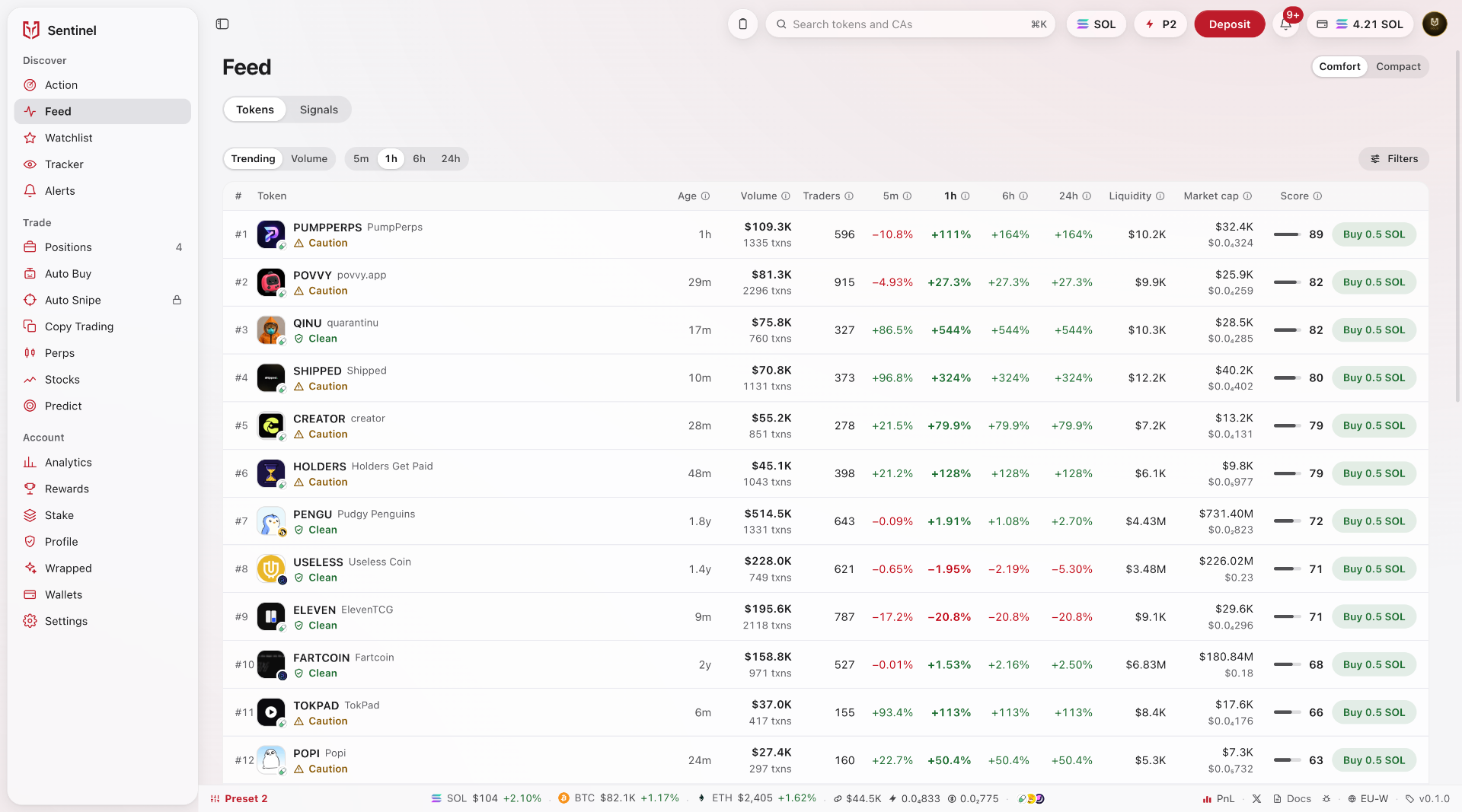1462x812 pixels.
Task: Click the Sentinel logo
Action: 31,30
